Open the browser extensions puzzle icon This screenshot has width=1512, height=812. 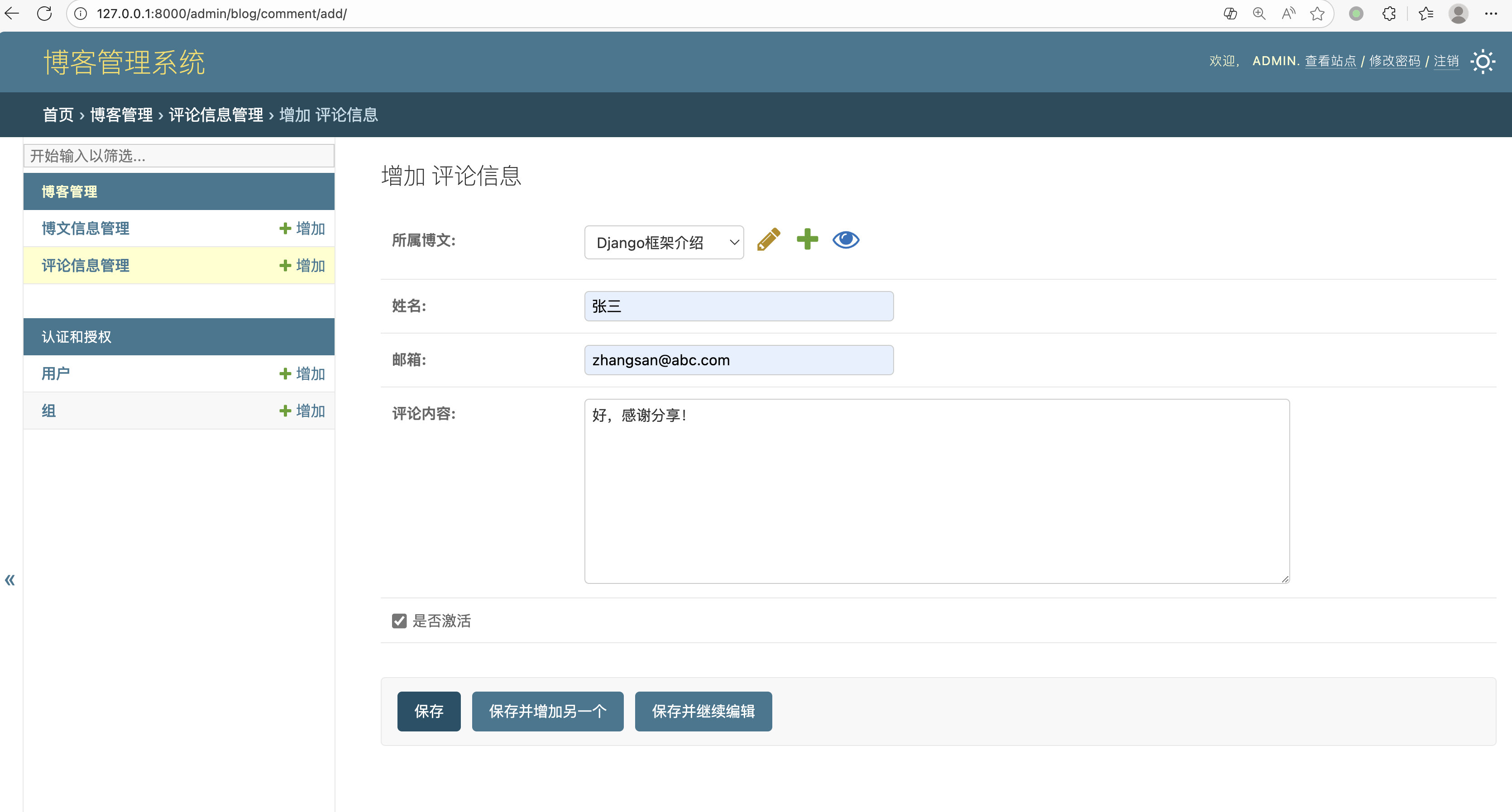(x=1389, y=14)
